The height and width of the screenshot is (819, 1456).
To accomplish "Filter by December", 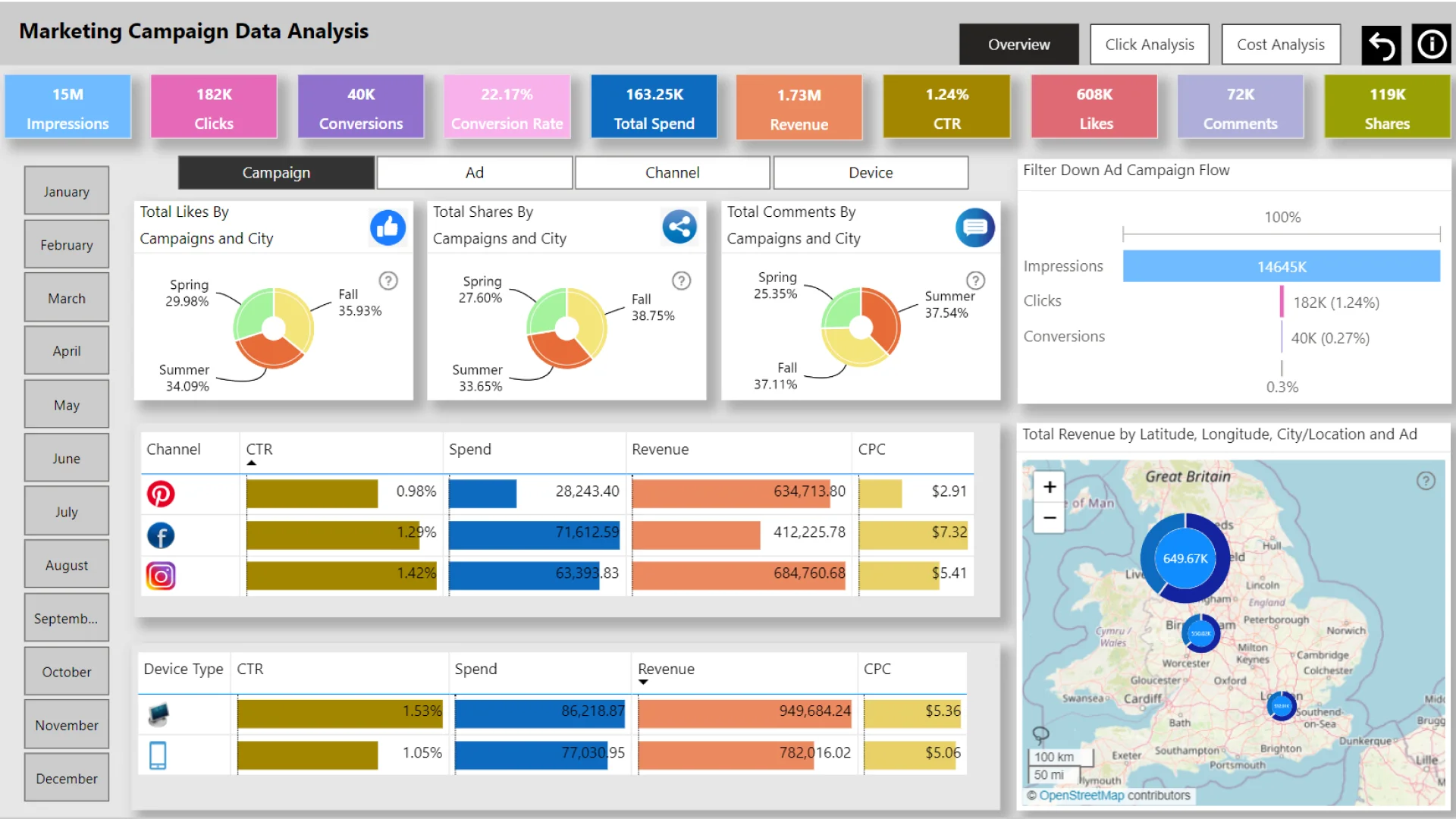I will coord(67,778).
